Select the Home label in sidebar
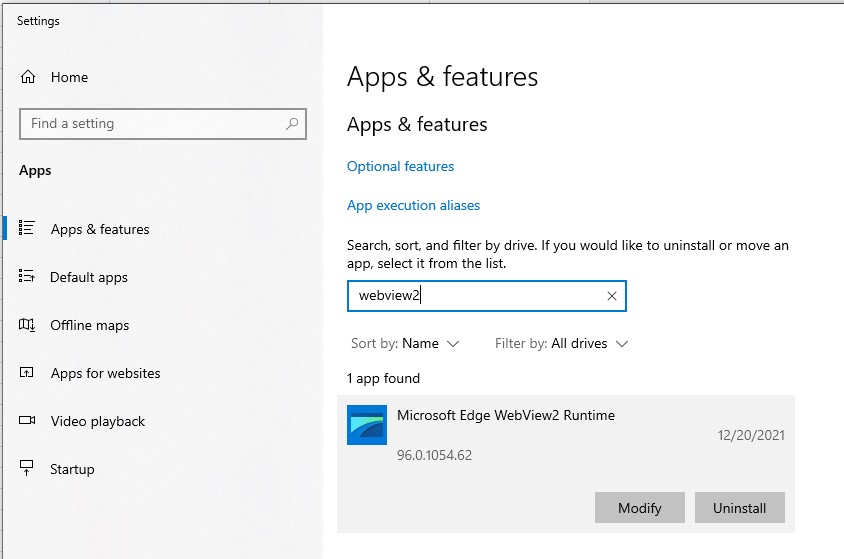 69,77
